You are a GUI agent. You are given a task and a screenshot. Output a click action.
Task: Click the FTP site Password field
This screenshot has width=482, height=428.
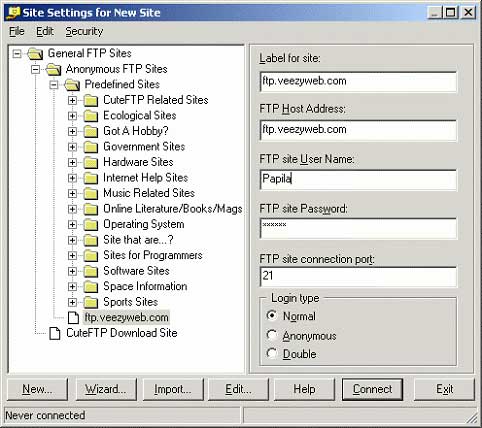point(358,229)
